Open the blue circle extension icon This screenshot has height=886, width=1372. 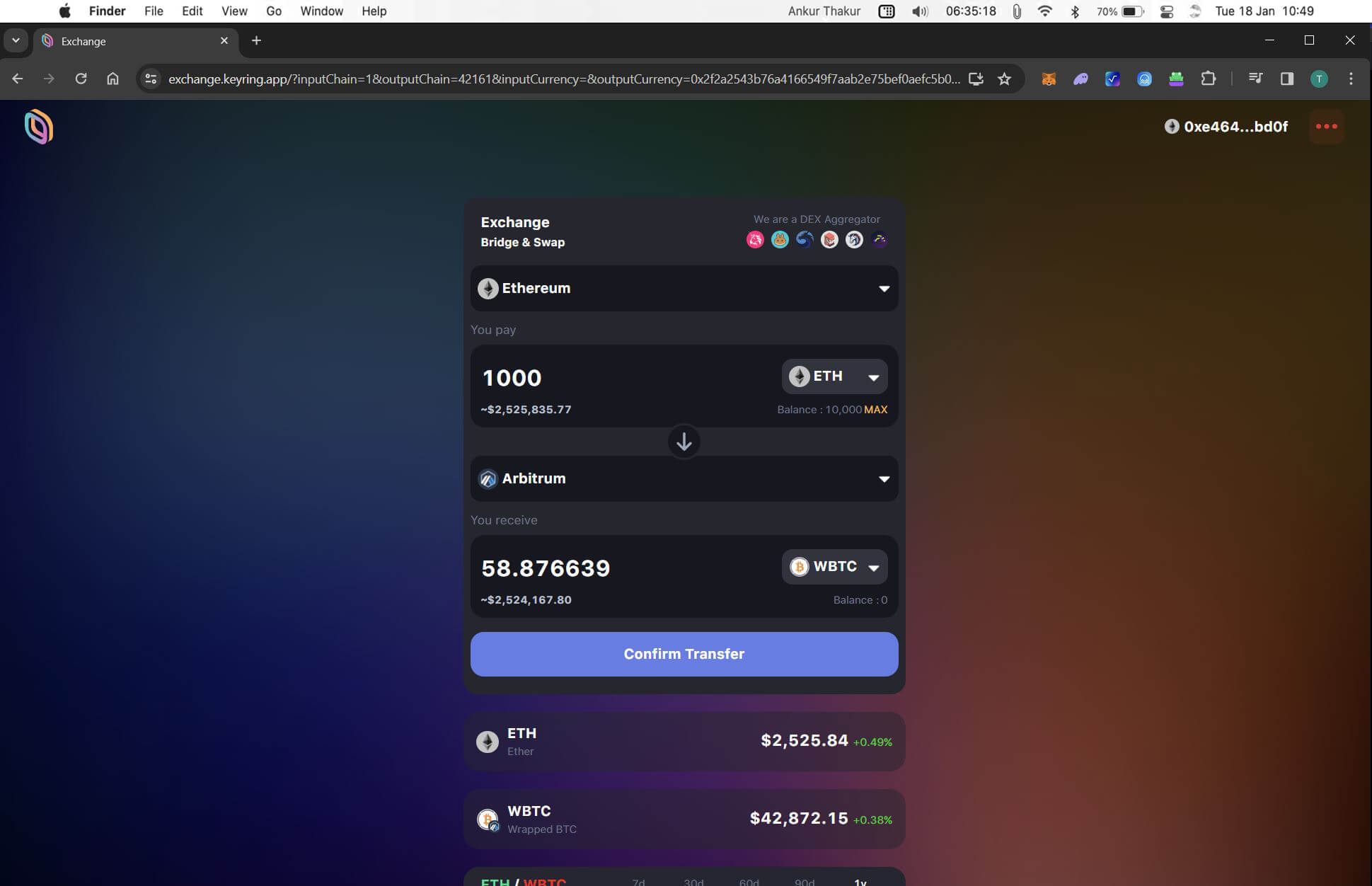coord(1144,79)
